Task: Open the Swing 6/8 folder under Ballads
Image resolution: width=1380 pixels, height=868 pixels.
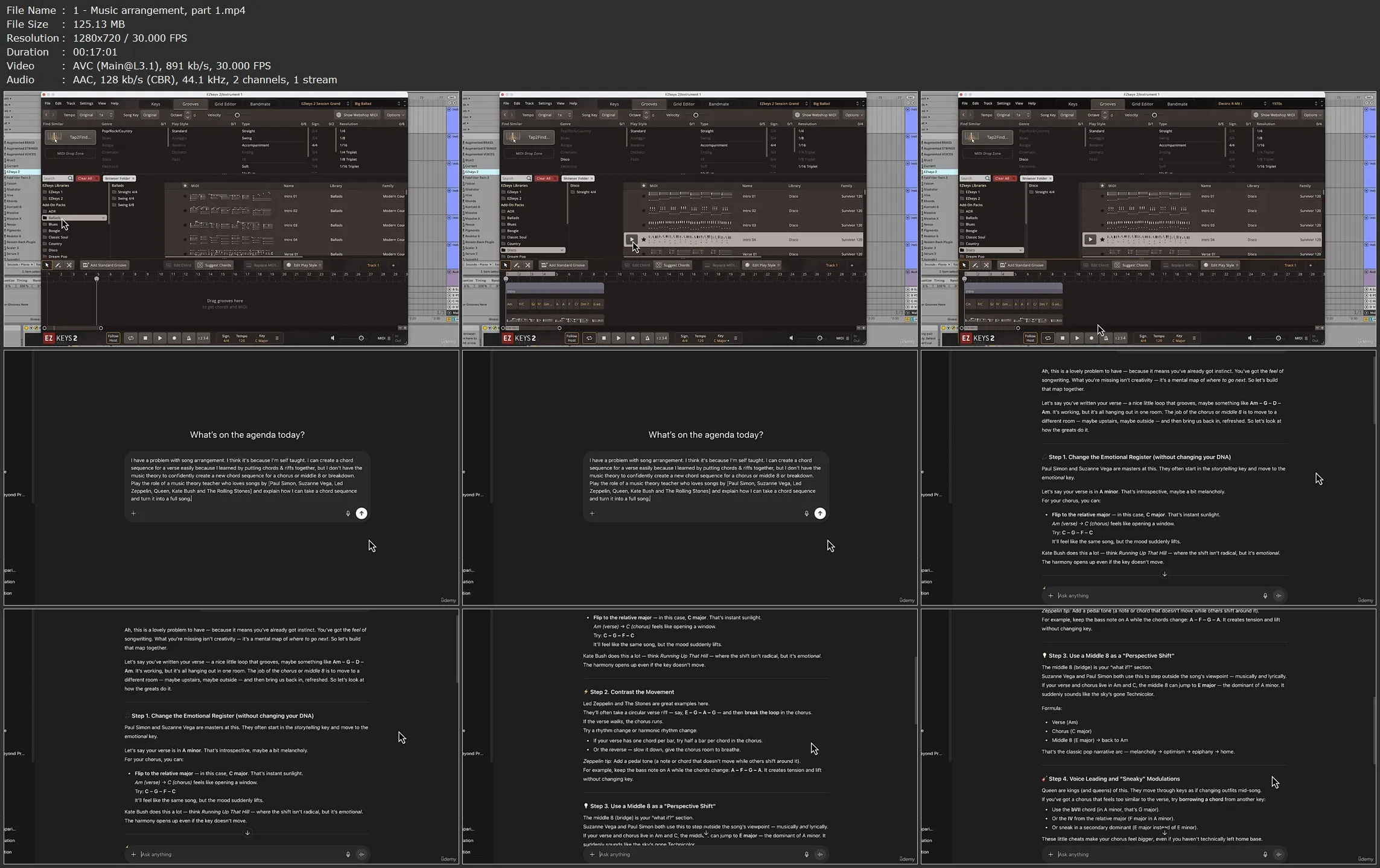Action: [x=126, y=205]
